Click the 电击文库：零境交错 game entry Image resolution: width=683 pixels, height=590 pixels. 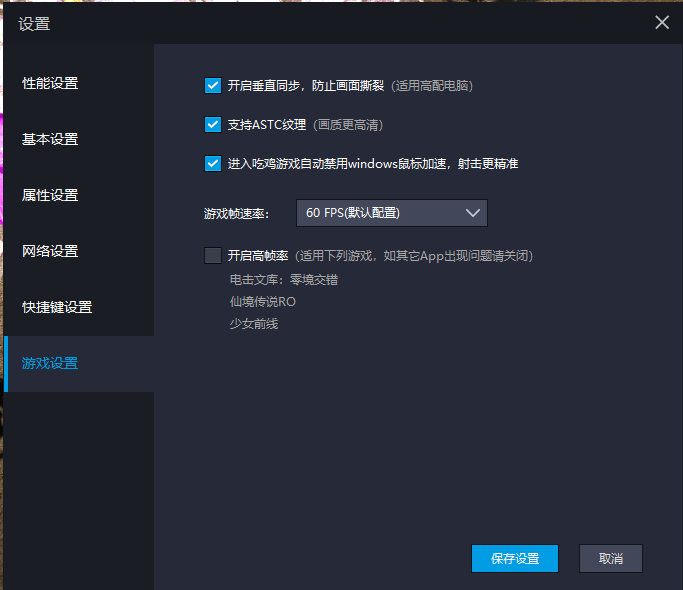[284, 280]
